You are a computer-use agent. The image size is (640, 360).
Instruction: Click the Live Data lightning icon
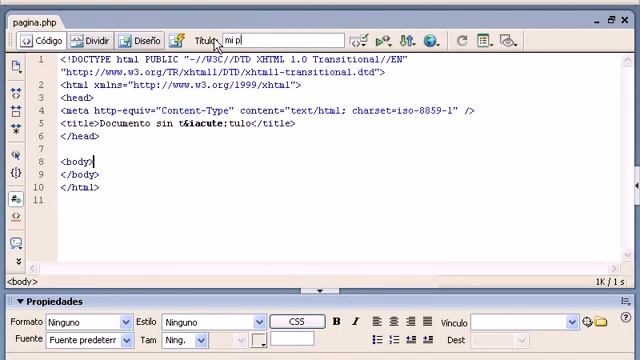click(x=177, y=40)
